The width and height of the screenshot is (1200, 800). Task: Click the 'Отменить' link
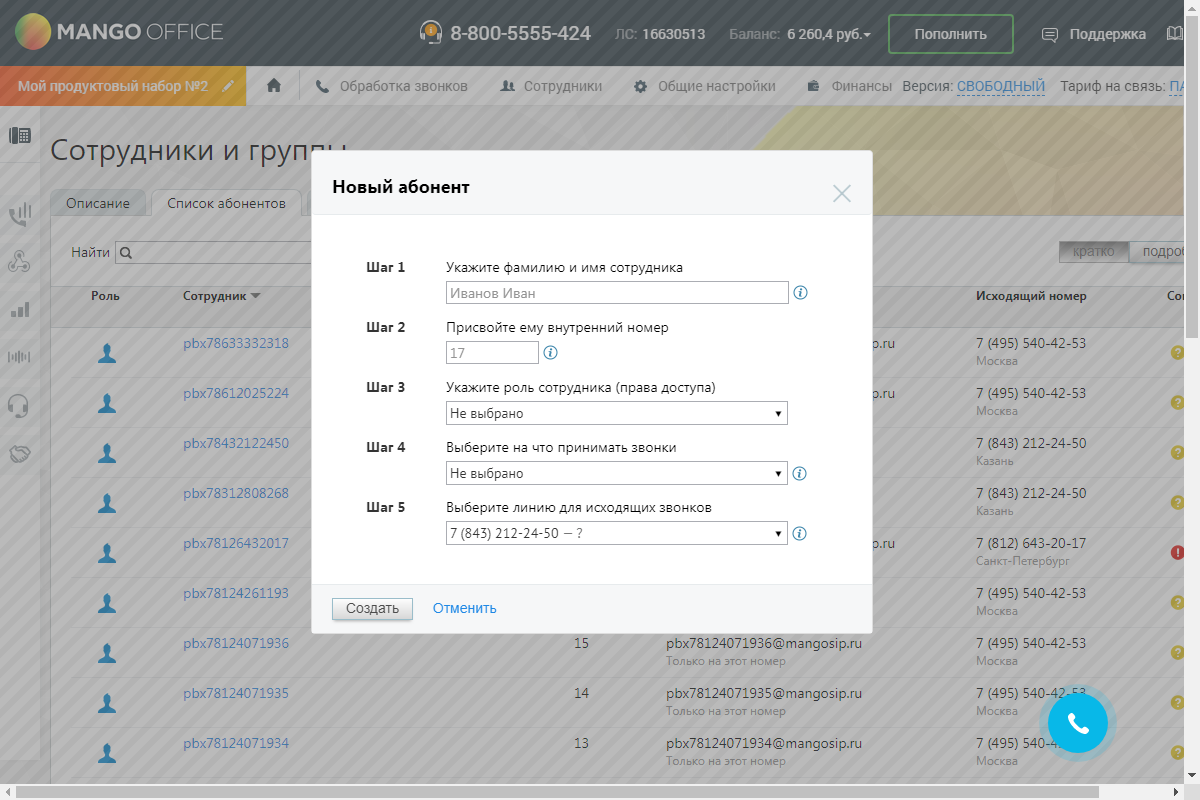(464, 608)
